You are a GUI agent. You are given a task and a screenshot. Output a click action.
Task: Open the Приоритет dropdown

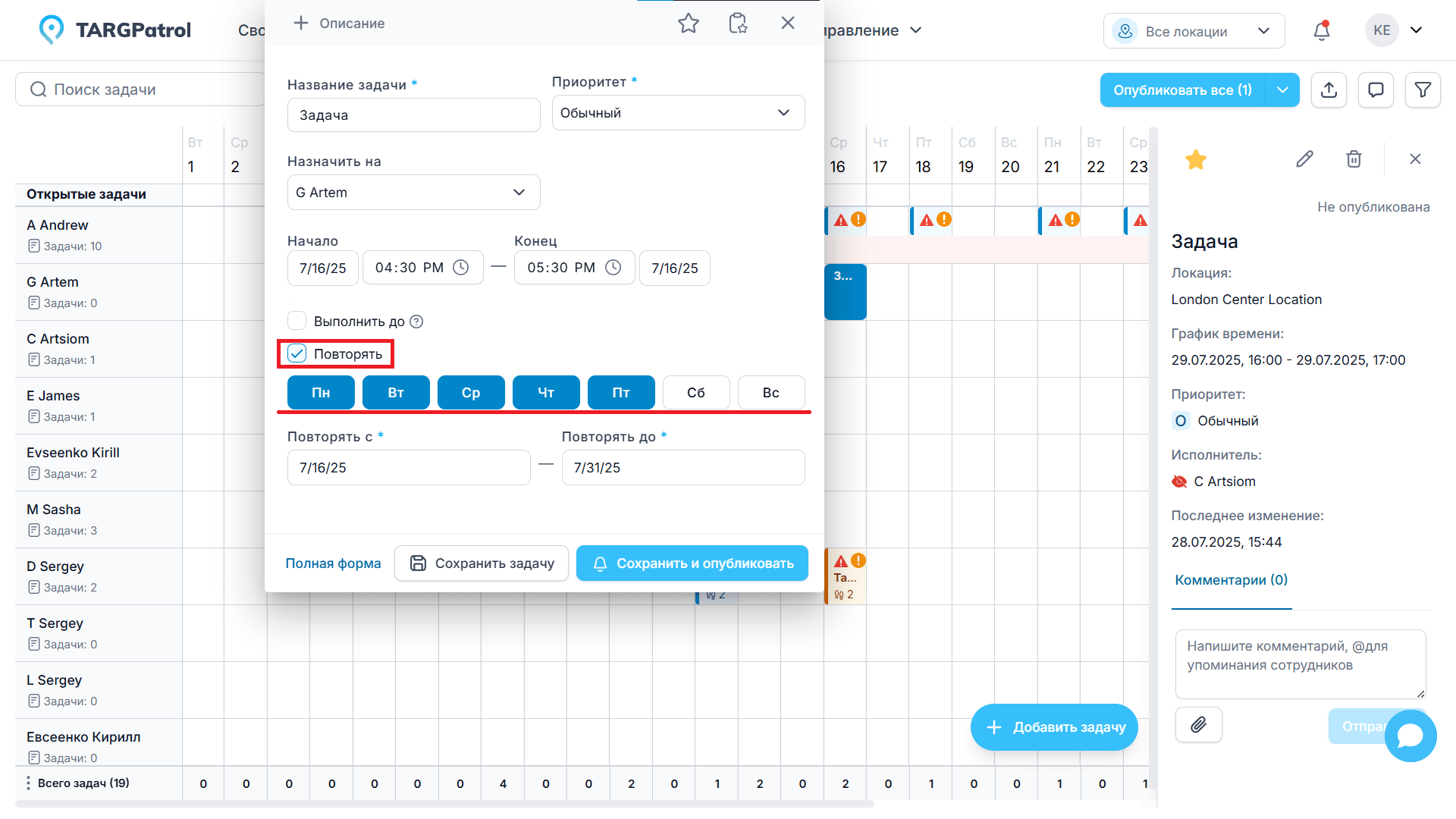click(x=677, y=112)
